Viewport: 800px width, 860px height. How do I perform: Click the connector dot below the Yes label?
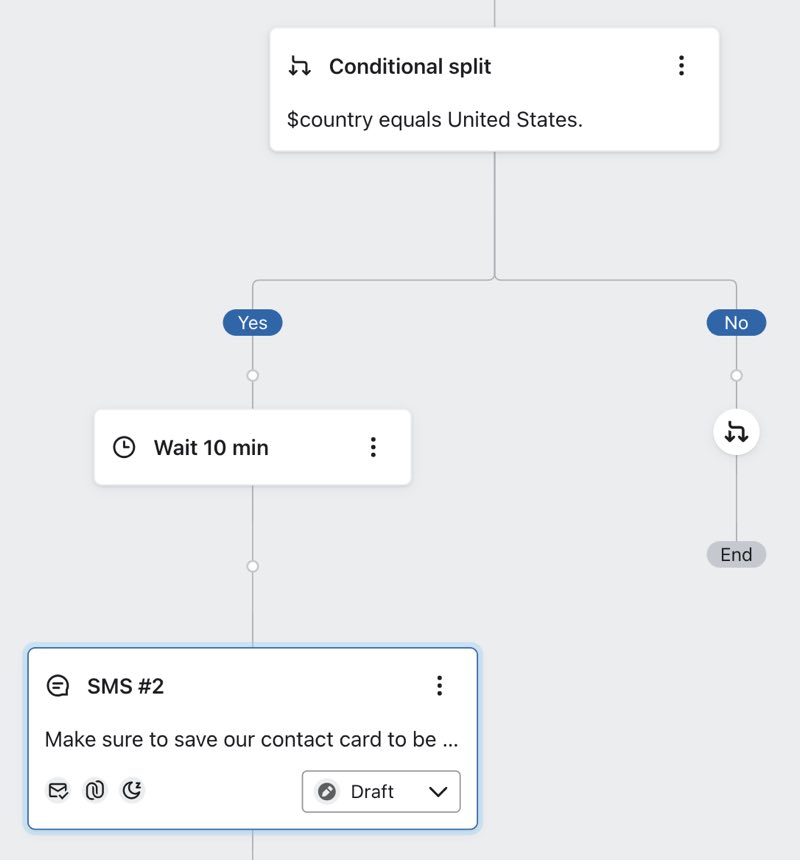252,375
